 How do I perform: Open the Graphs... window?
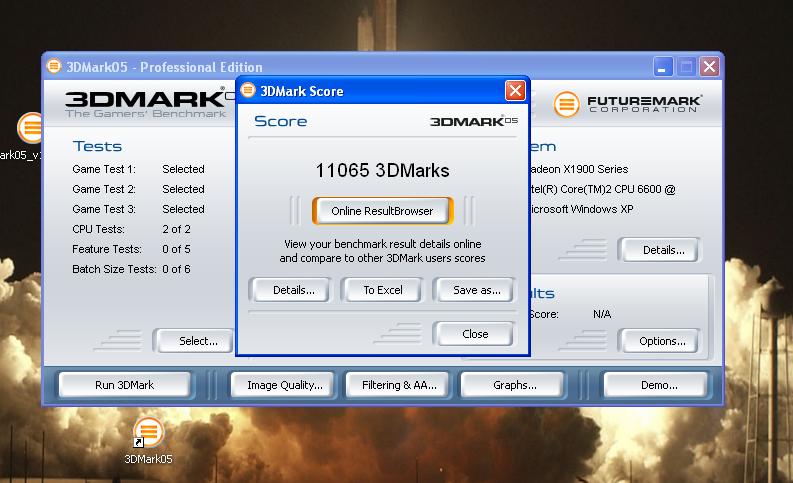pos(514,385)
